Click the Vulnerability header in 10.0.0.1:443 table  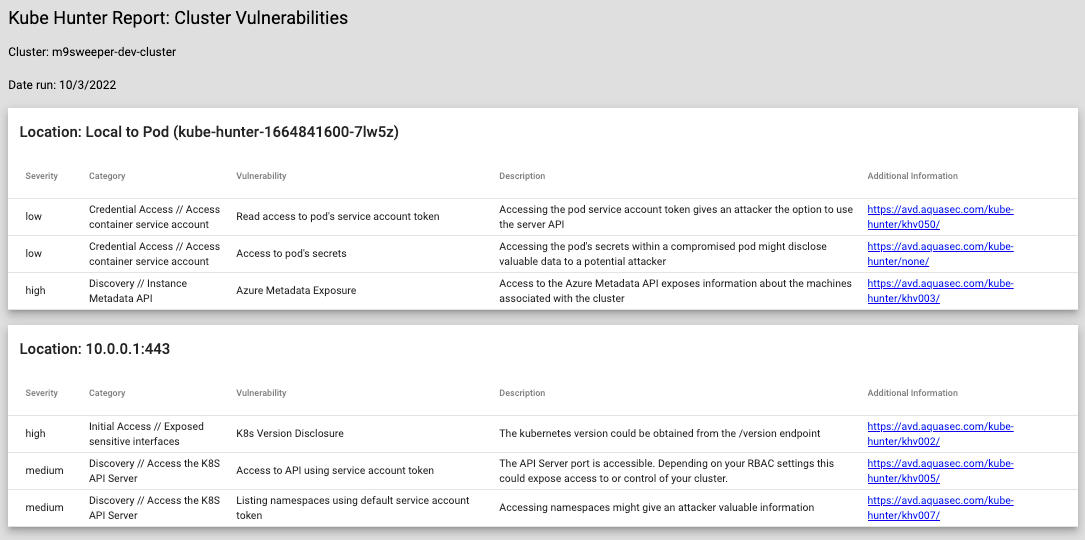pos(261,393)
